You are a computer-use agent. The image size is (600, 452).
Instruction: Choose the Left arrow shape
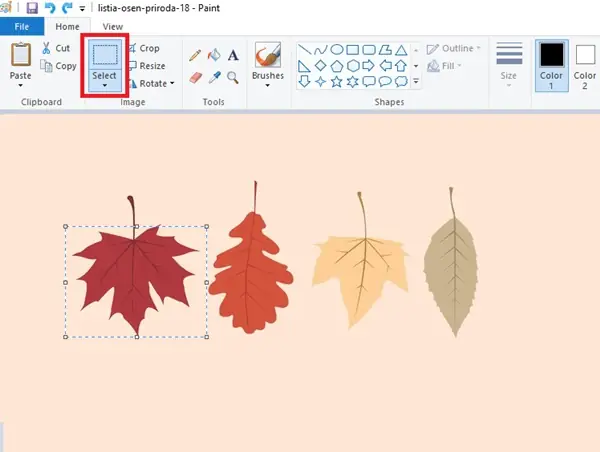pyautogui.click(x=385, y=66)
